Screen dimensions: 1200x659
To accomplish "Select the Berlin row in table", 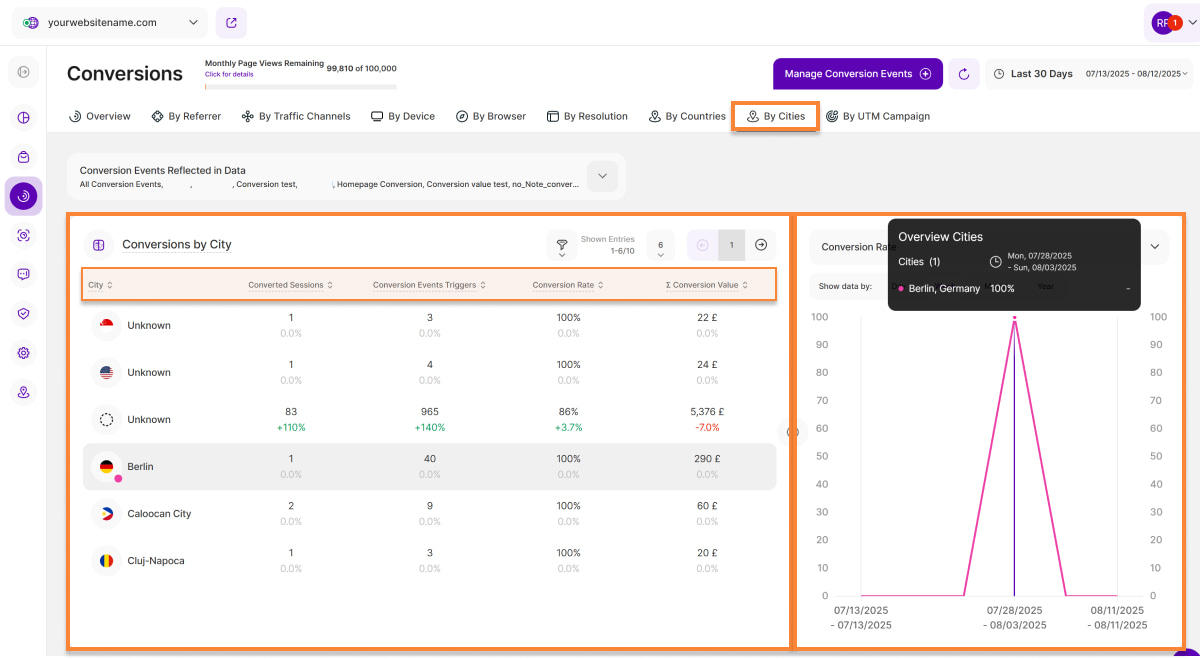I will pyautogui.click(x=429, y=467).
